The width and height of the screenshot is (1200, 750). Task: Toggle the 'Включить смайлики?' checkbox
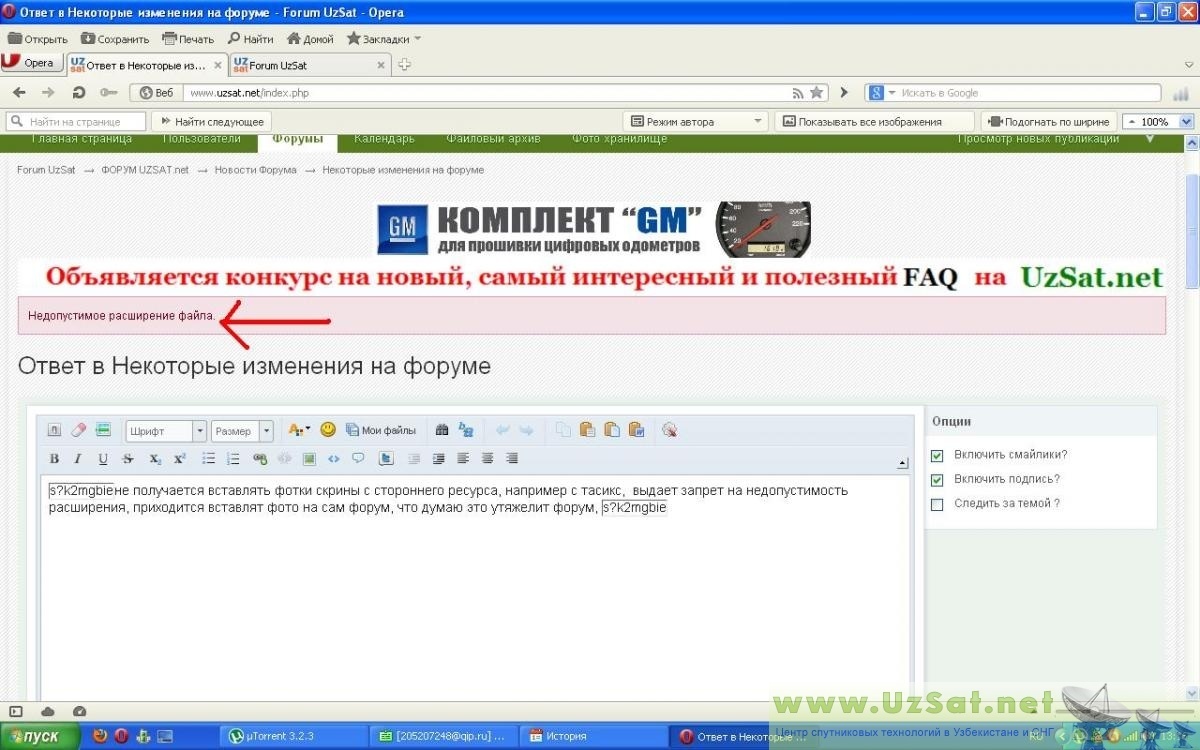click(937, 455)
